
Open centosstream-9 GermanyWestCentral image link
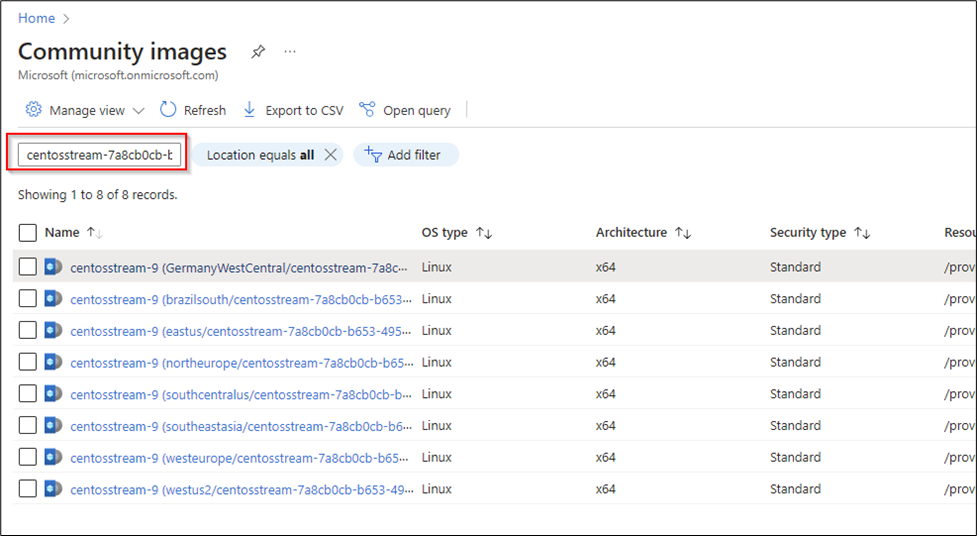(x=239, y=268)
